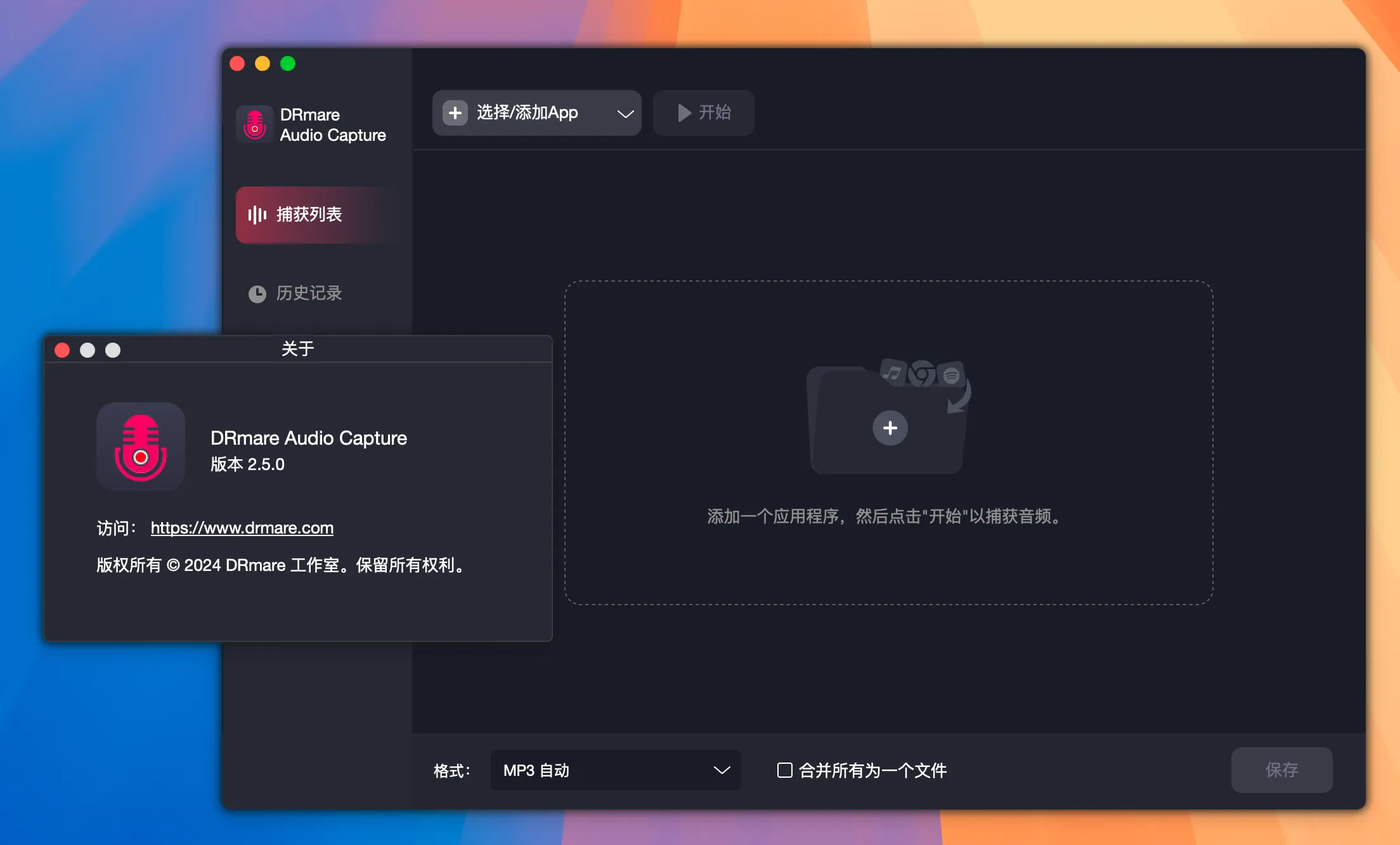
Task: Click the 版权所有 © 2024 DRmare copyright text
Action: 282,565
